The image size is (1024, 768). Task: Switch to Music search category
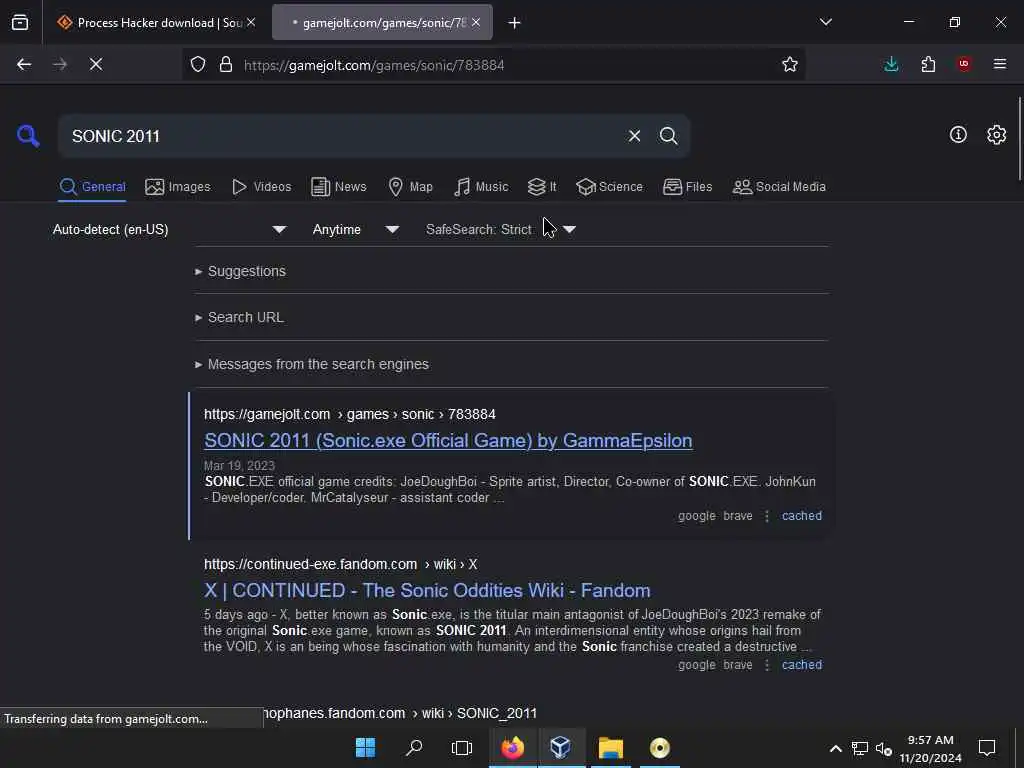click(x=481, y=187)
